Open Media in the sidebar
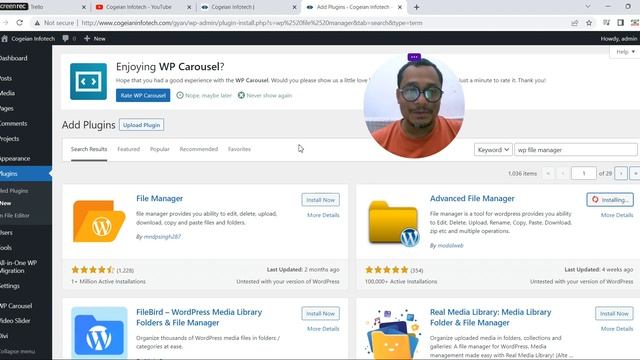Viewport: 640px width, 360px height. (x=7, y=93)
